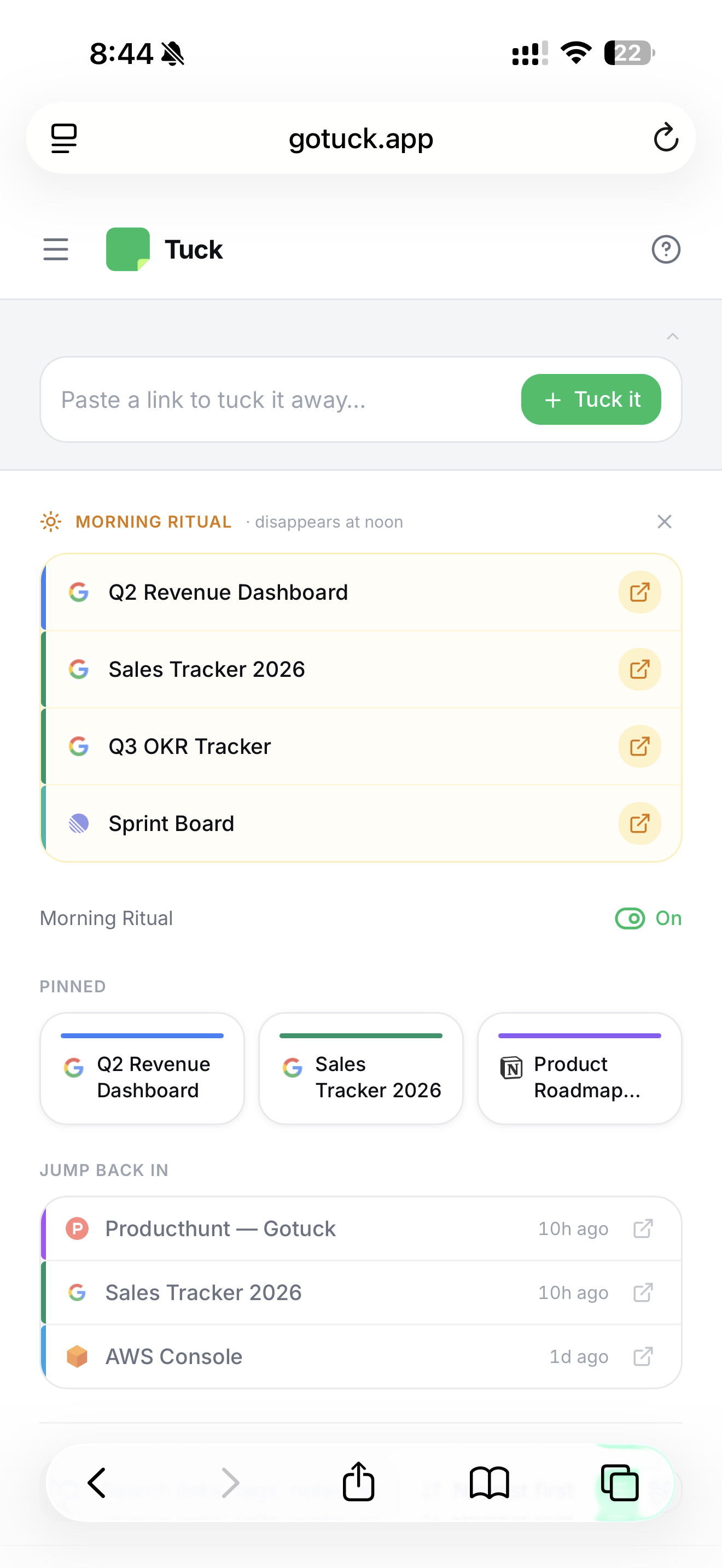Open Sales Tracker 2026 in Jump Back In
The image size is (722, 1568).
coord(361,1292)
